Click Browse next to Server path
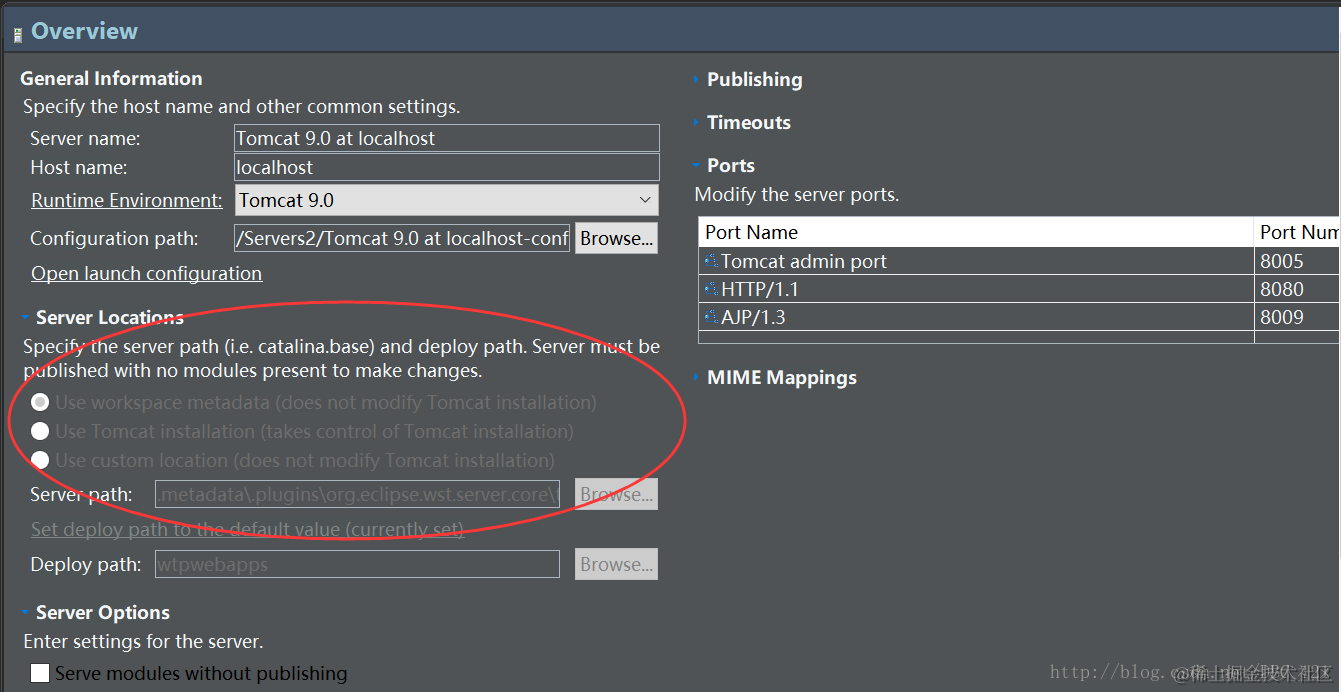This screenshot has width=1341, height=692. (x=616, y=494)
